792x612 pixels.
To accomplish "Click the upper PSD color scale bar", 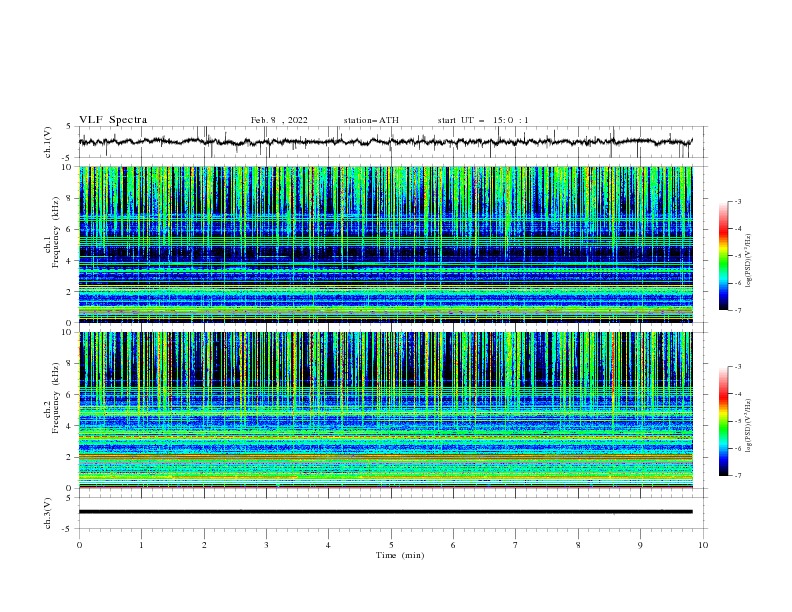I will click(x=723, y=256).
